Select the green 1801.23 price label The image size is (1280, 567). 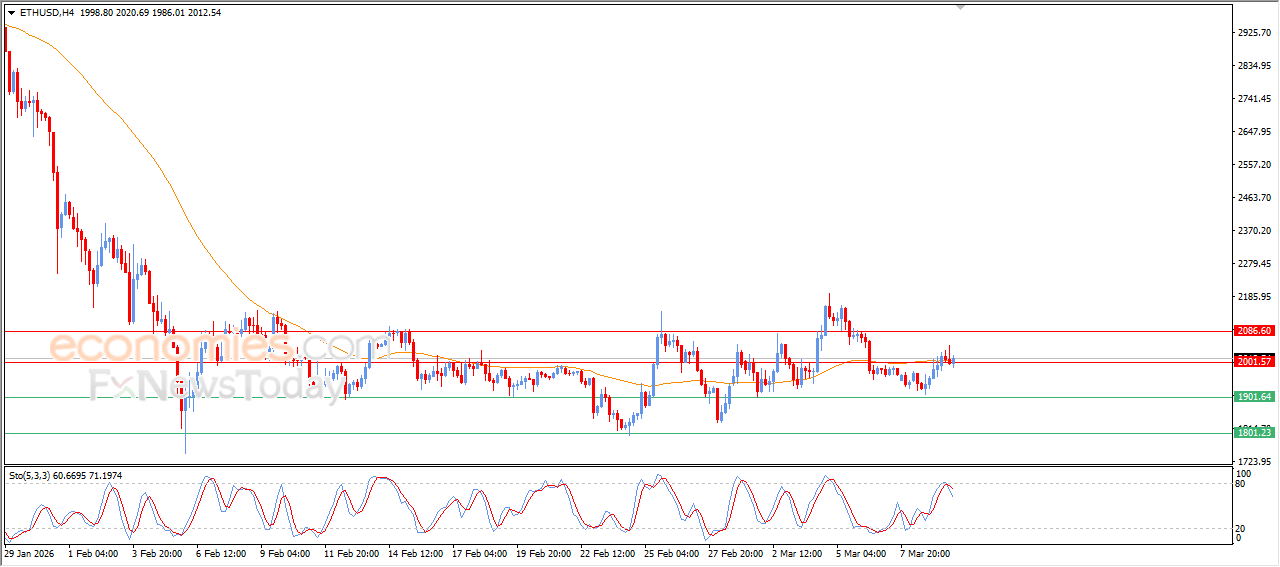[x=1254, y=433]
